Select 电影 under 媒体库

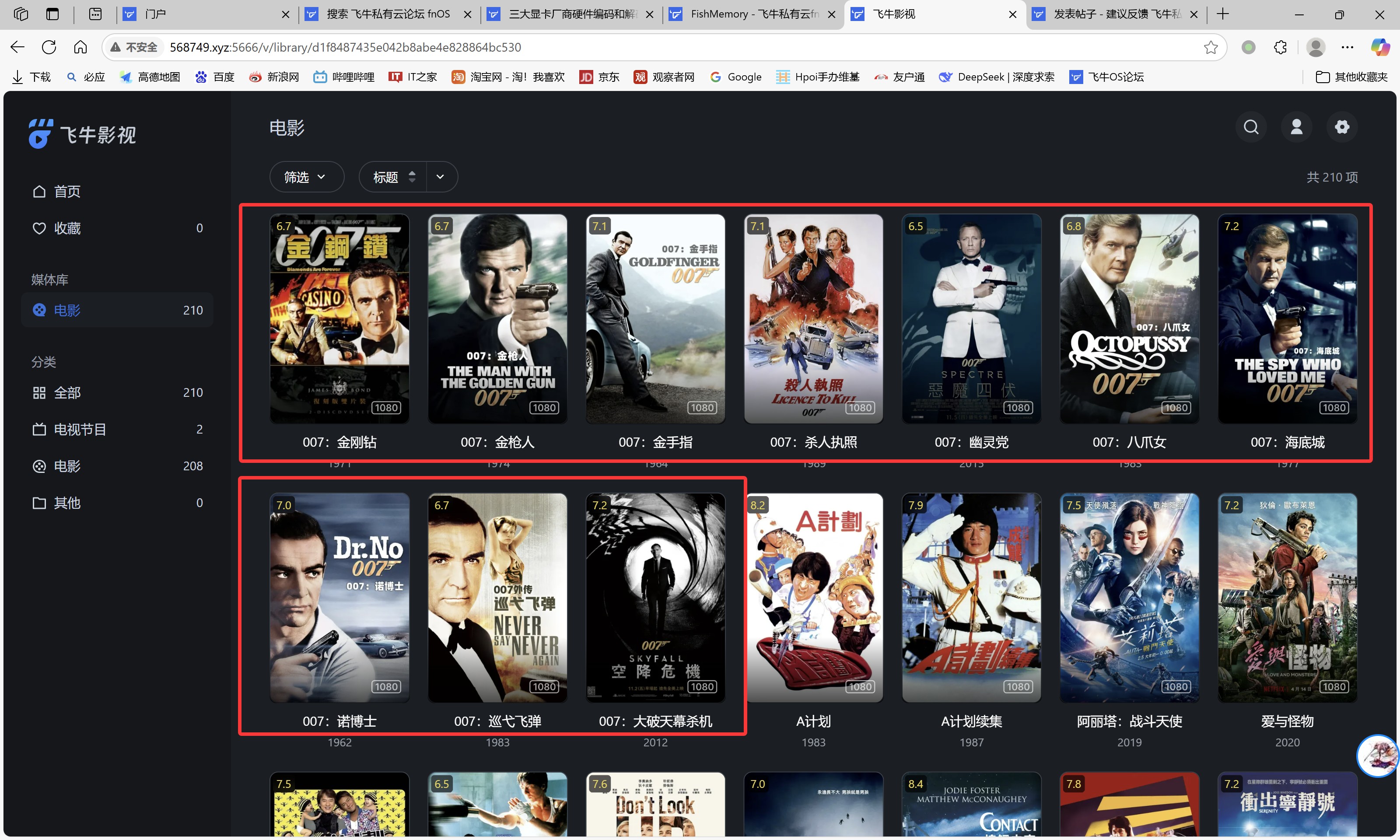pyautogui.click(x=117, y=310)
